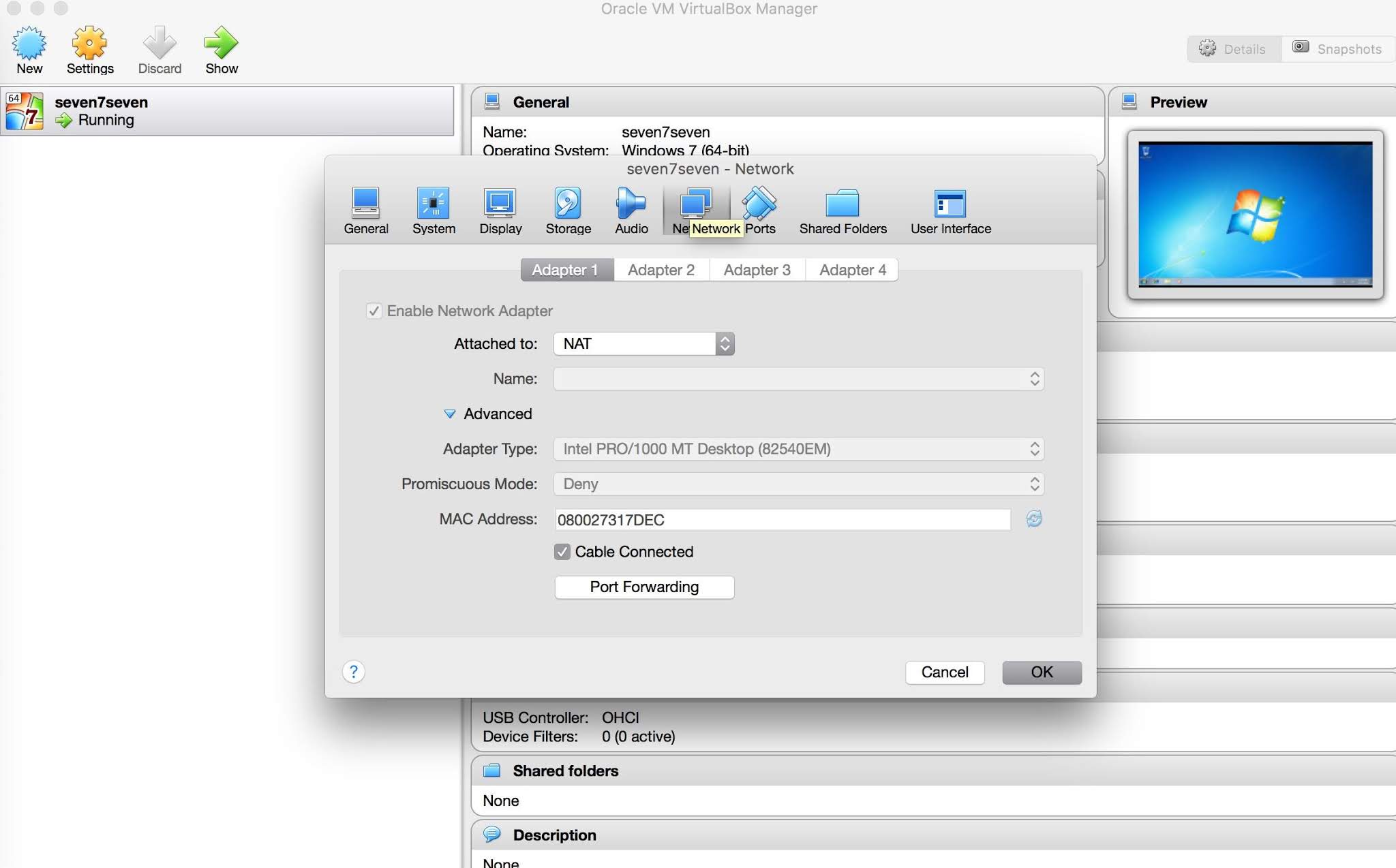
Task: Open the Storage disk icon
Action: pos(567,203)
